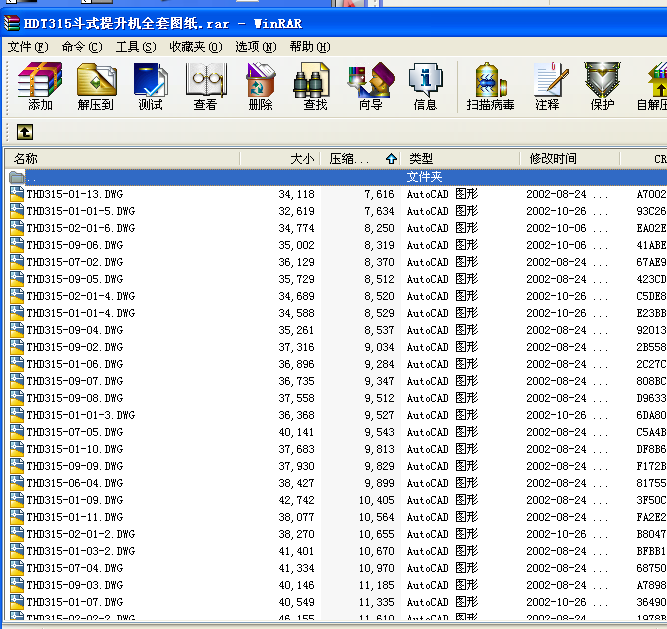The height and width of the screenshot is (629, 667).
Task: Click the Test (测试) archive icon
Action: 151,86
